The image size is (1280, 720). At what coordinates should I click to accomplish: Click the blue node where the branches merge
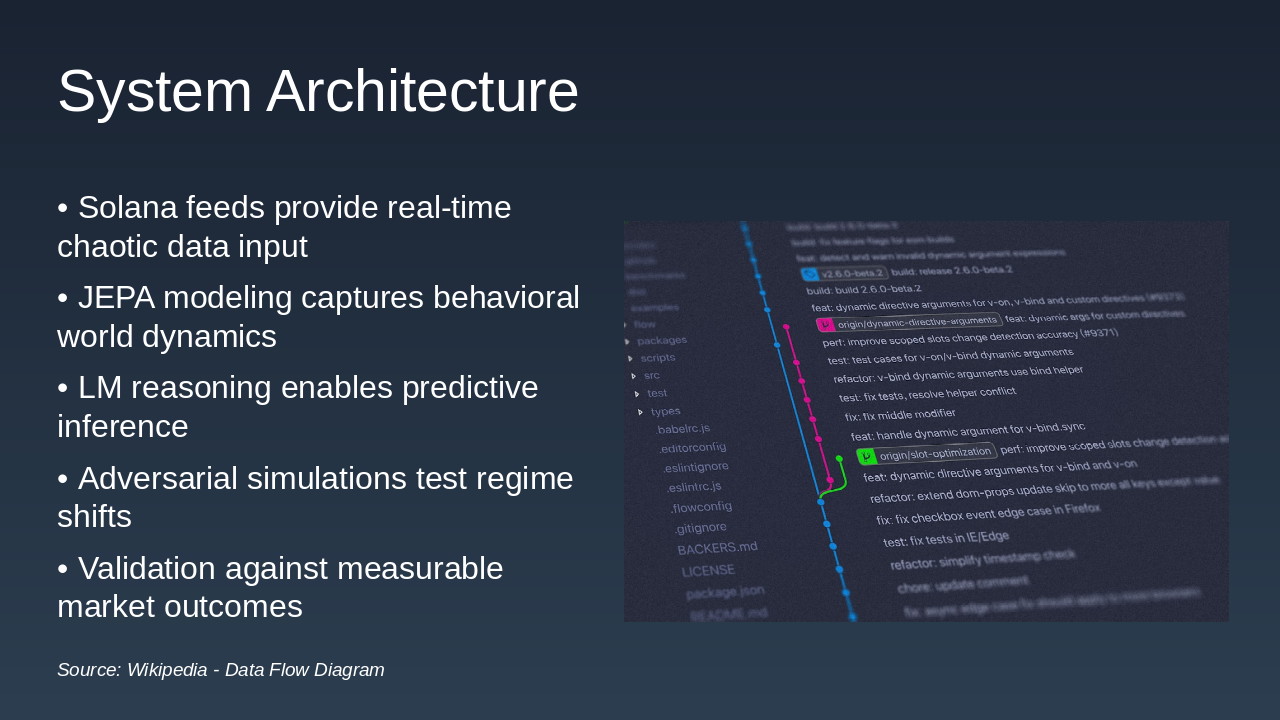pyautogui.click(x=821, y=502)
